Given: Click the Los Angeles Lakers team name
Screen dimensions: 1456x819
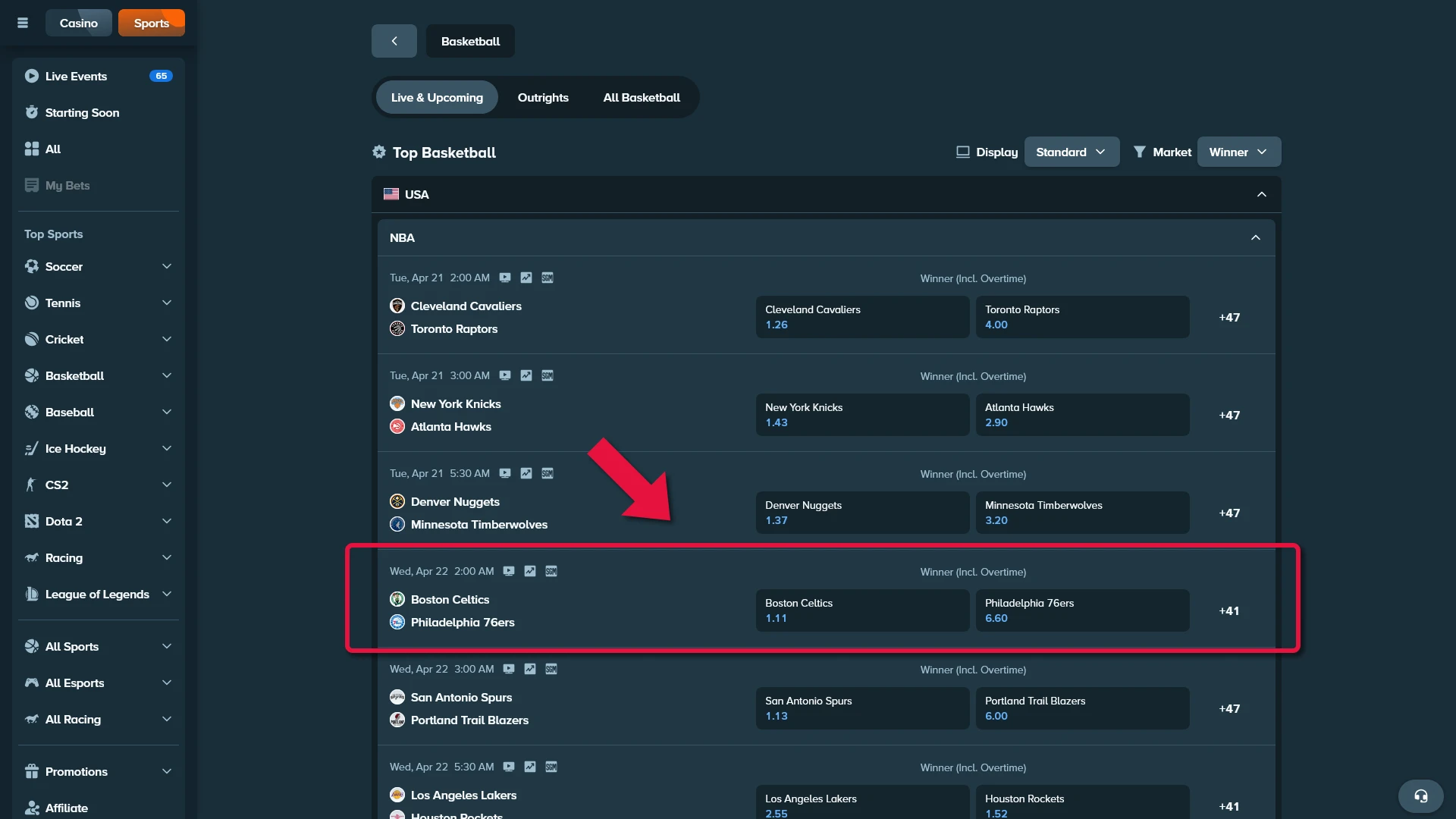Looking at the screenshot, I should click(x=463, y=795).
